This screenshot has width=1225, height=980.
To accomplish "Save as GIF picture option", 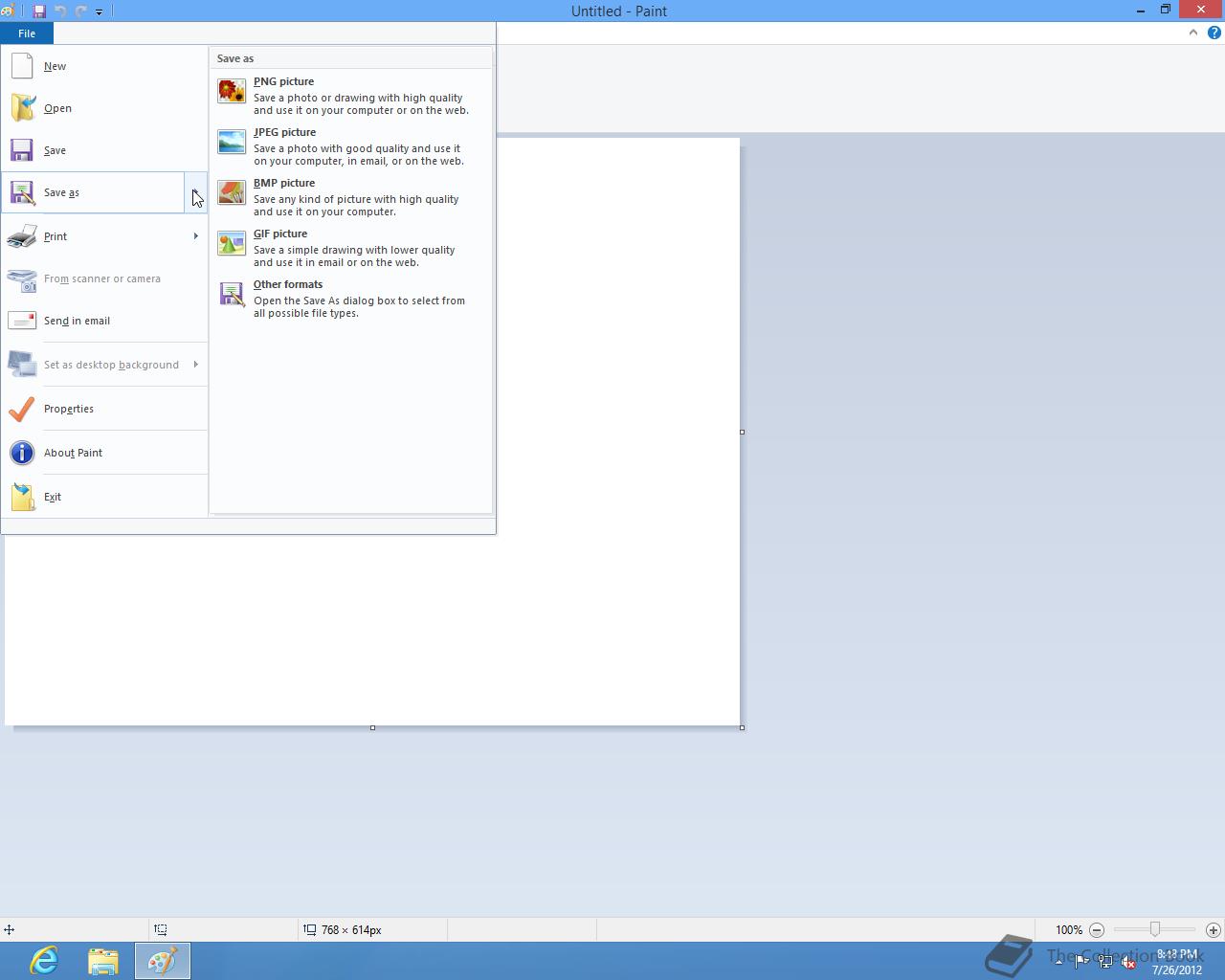I will (350, 248).
